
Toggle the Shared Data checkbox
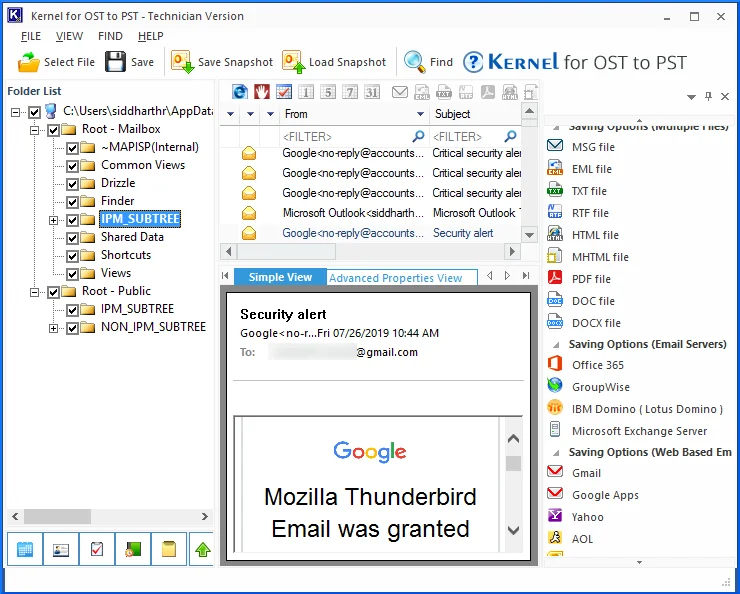(72, 238)
